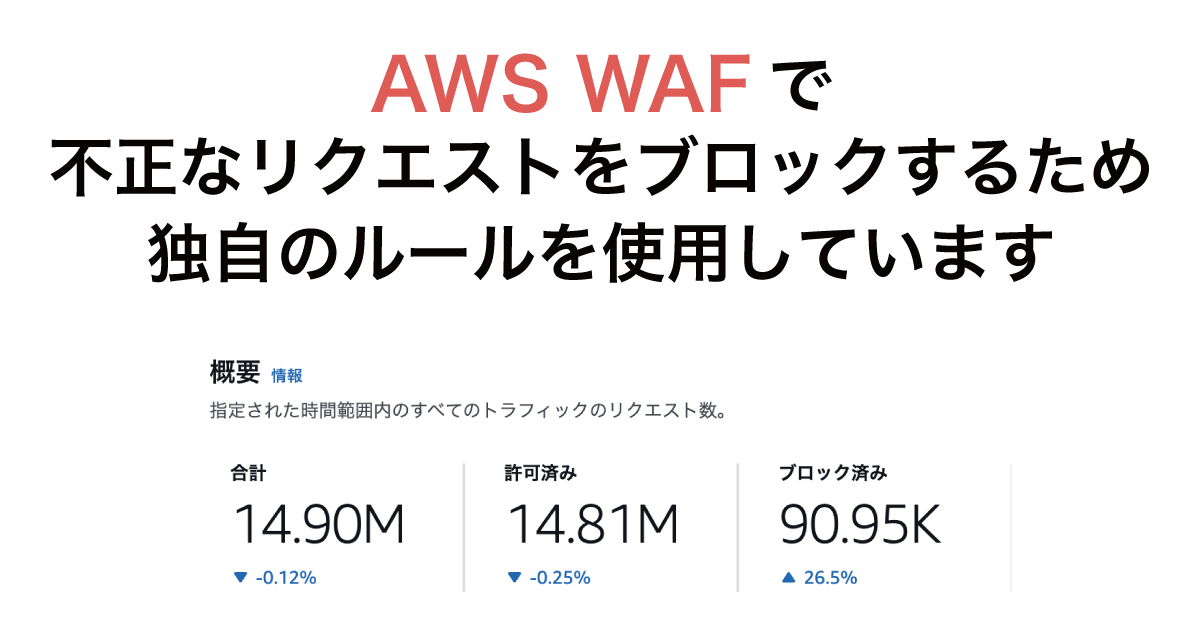
Task: Select the ブロック済み metric label
Action: [833, 473]
